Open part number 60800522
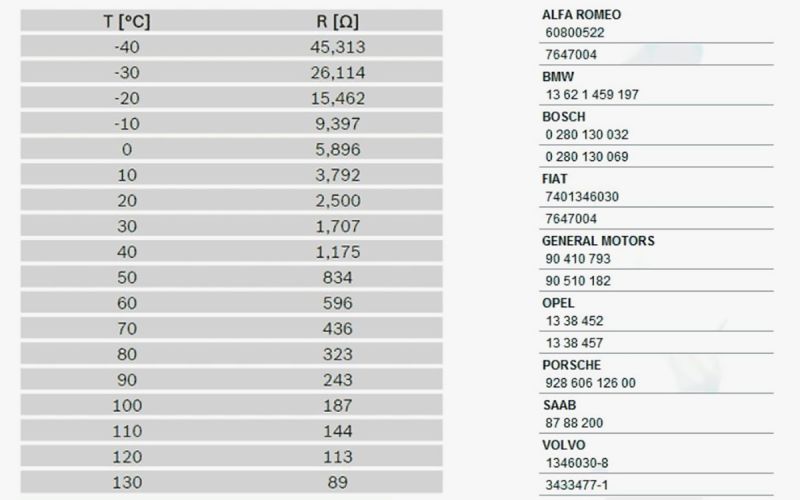 574,33
